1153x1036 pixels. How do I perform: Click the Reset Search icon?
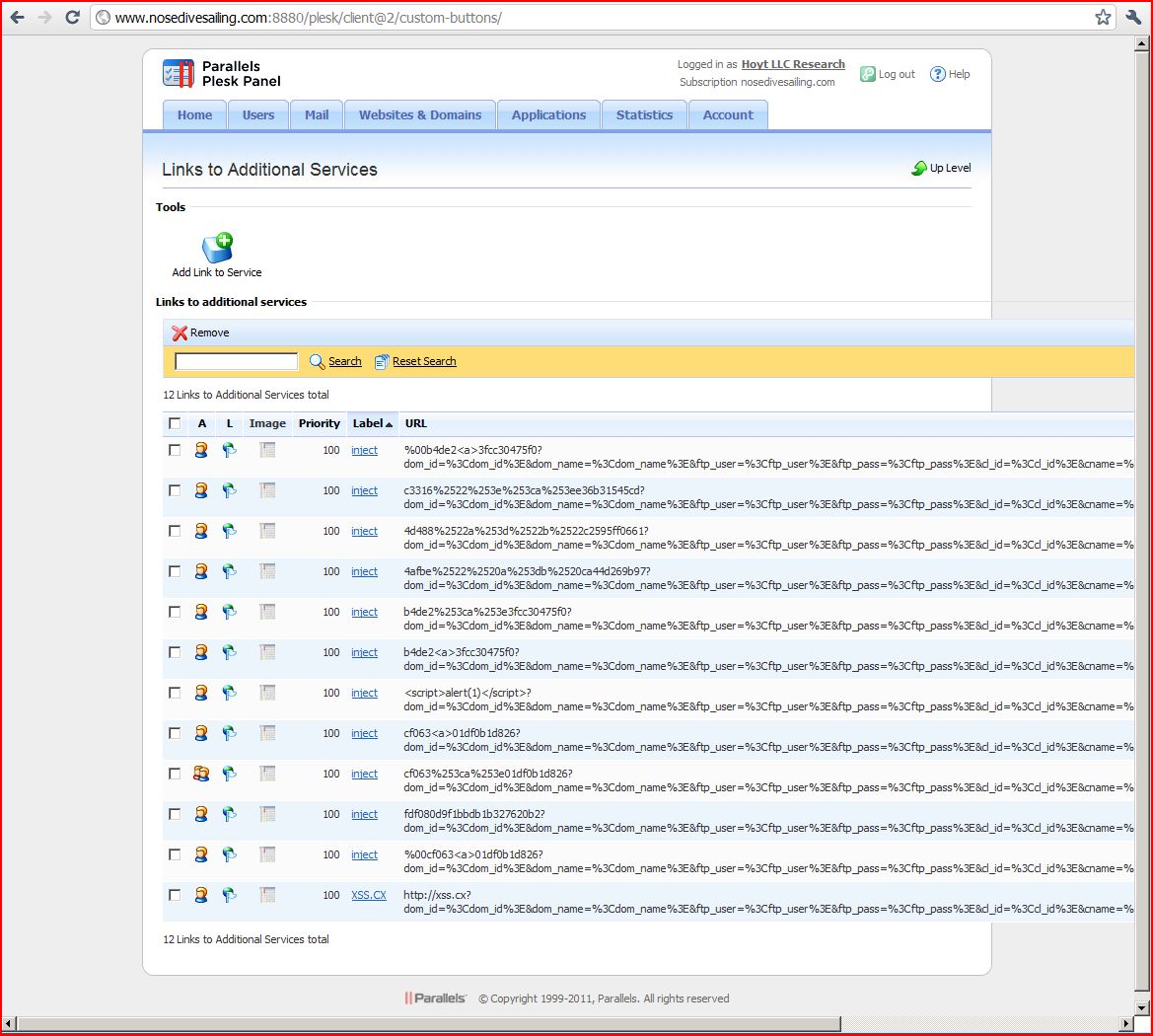pos(382,361)
